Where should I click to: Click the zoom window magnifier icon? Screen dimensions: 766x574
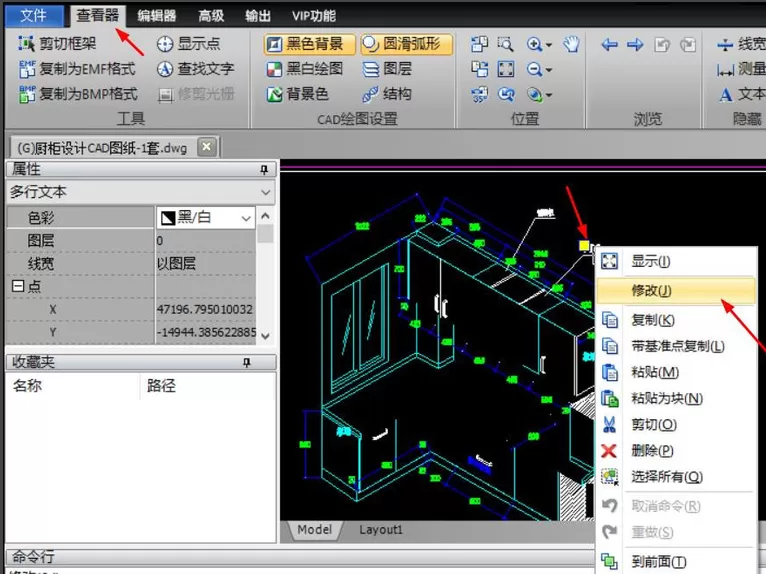tap(505, 44)
